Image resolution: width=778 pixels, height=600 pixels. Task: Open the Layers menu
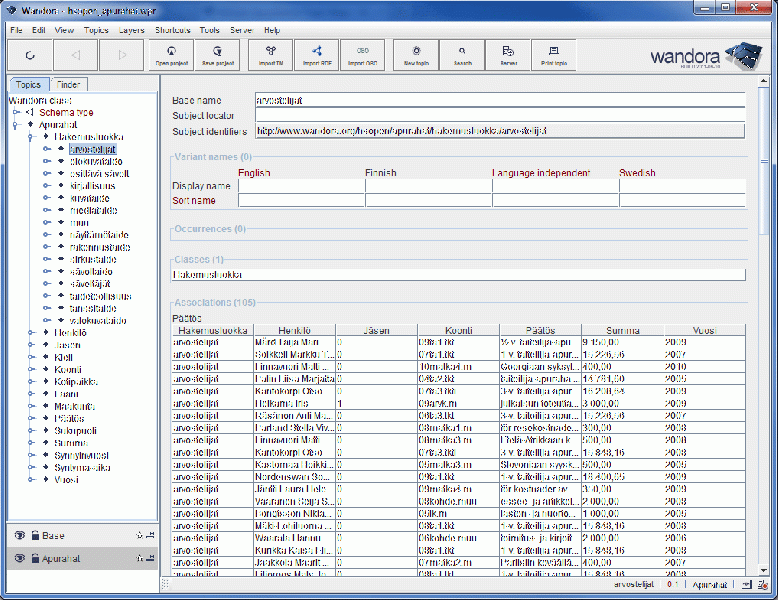131,30
